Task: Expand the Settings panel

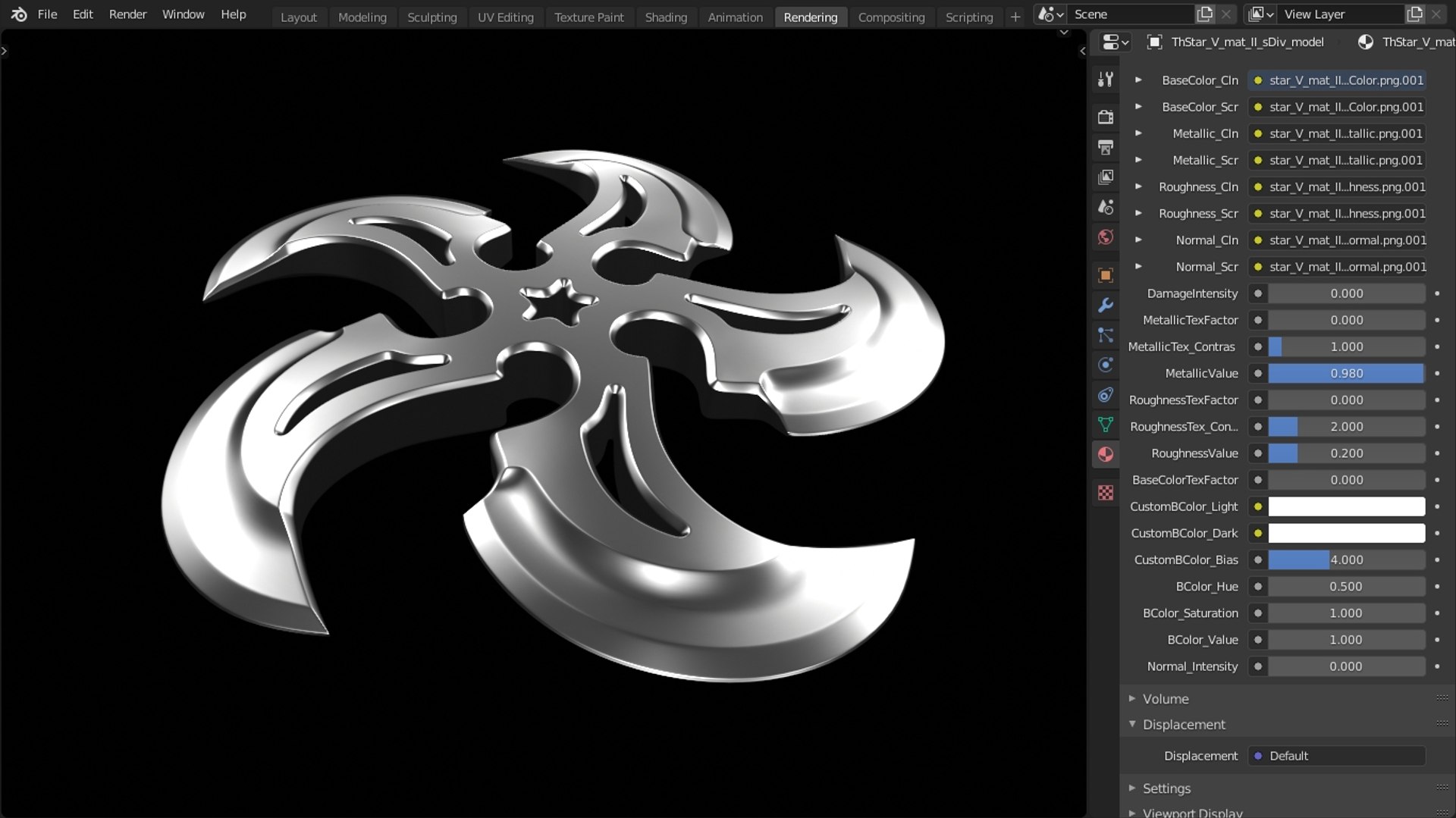Action: coord(1132,788)
